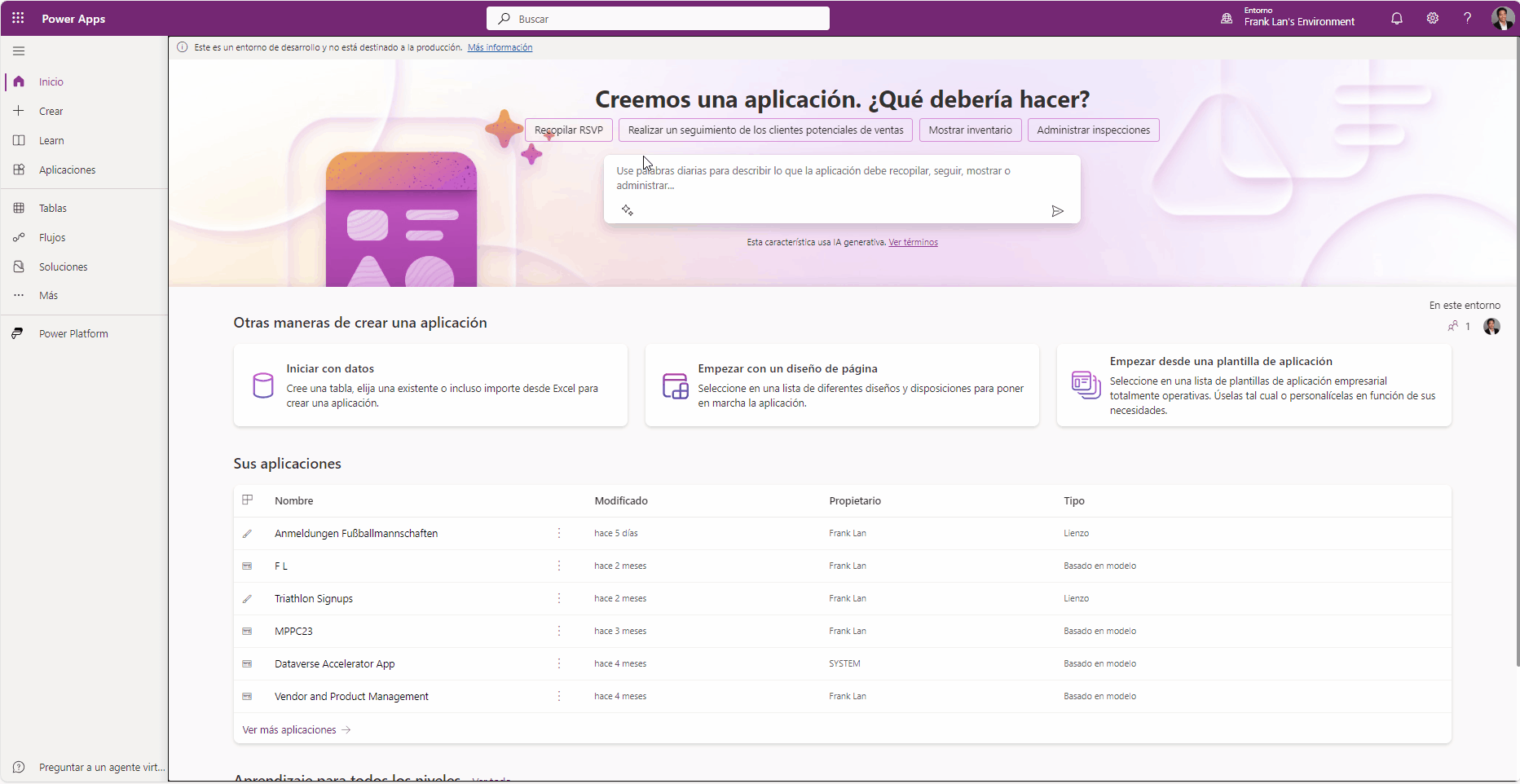
Task: Select Soluciones in the left navigation
Action: 63,267
